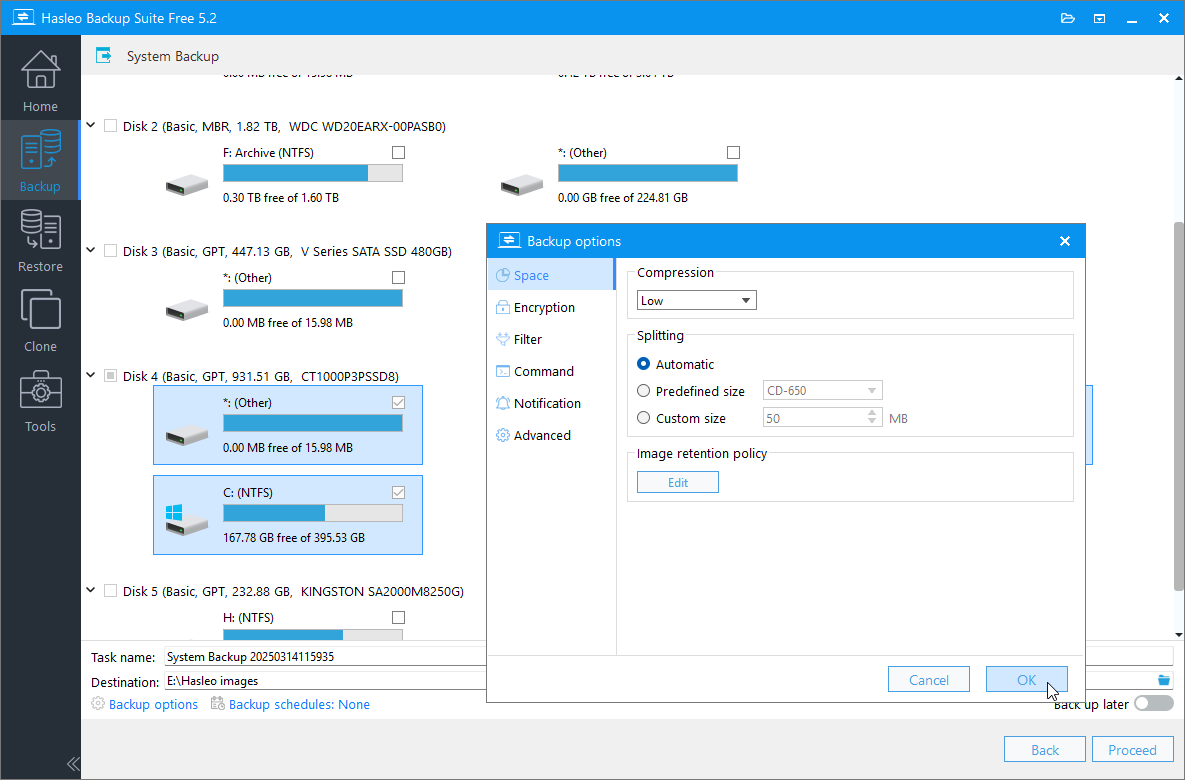Click the F: Archive drive icon
The height and width of the screenshot is (780, 1185).
coord(187,184)
